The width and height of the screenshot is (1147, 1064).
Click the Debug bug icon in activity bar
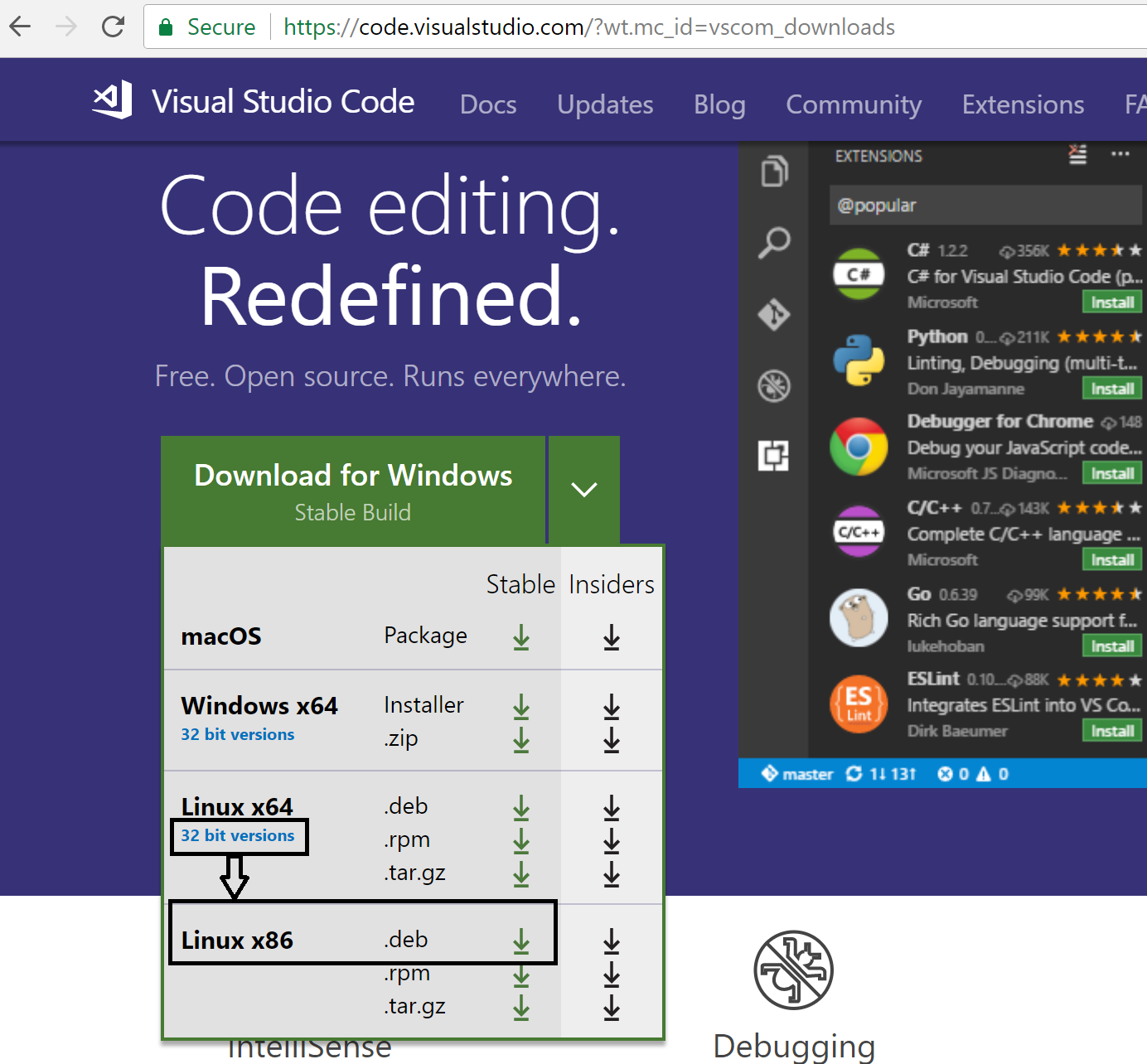(x=774, y=385)
